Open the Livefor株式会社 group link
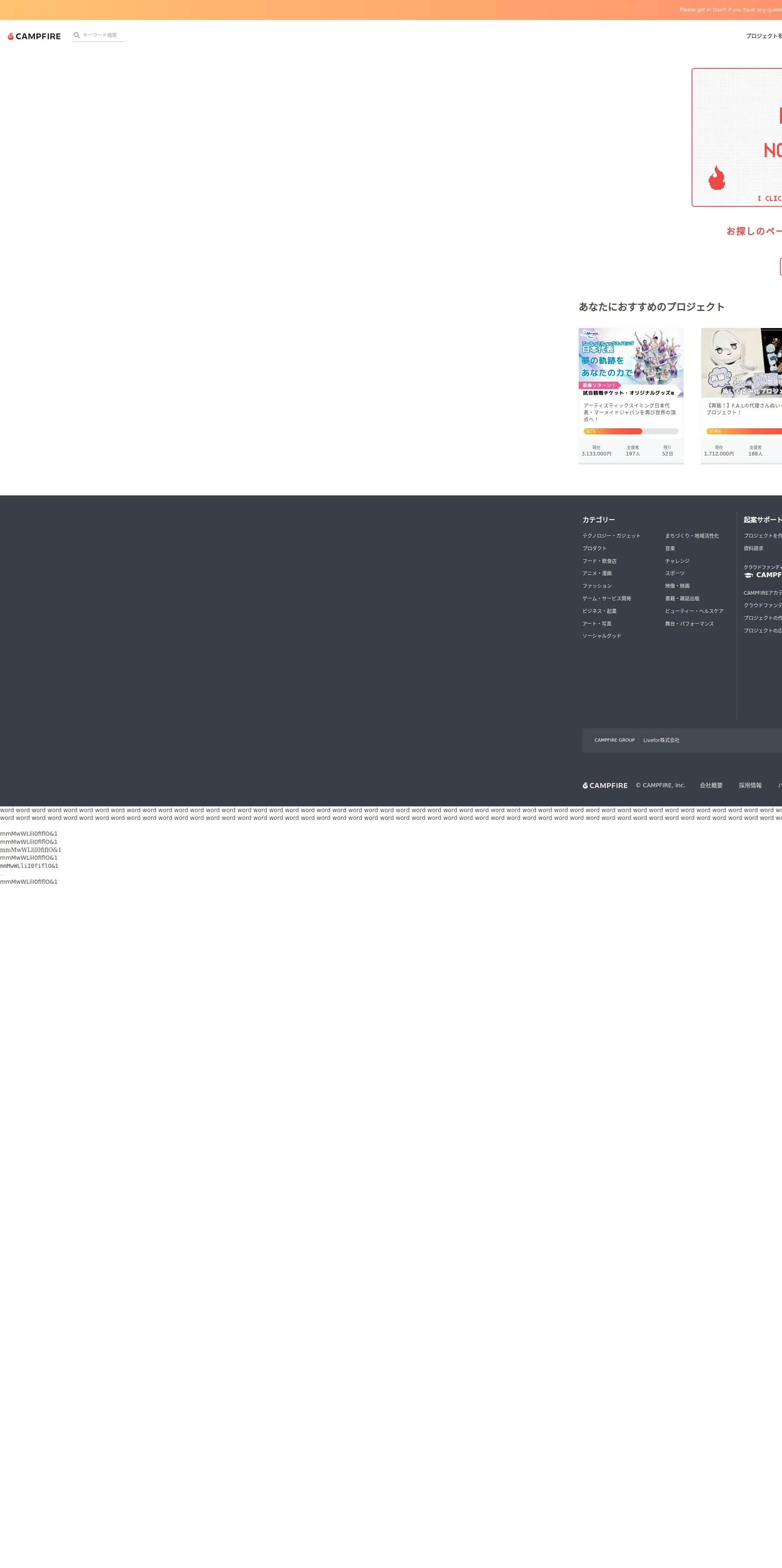 pos(661,740)
